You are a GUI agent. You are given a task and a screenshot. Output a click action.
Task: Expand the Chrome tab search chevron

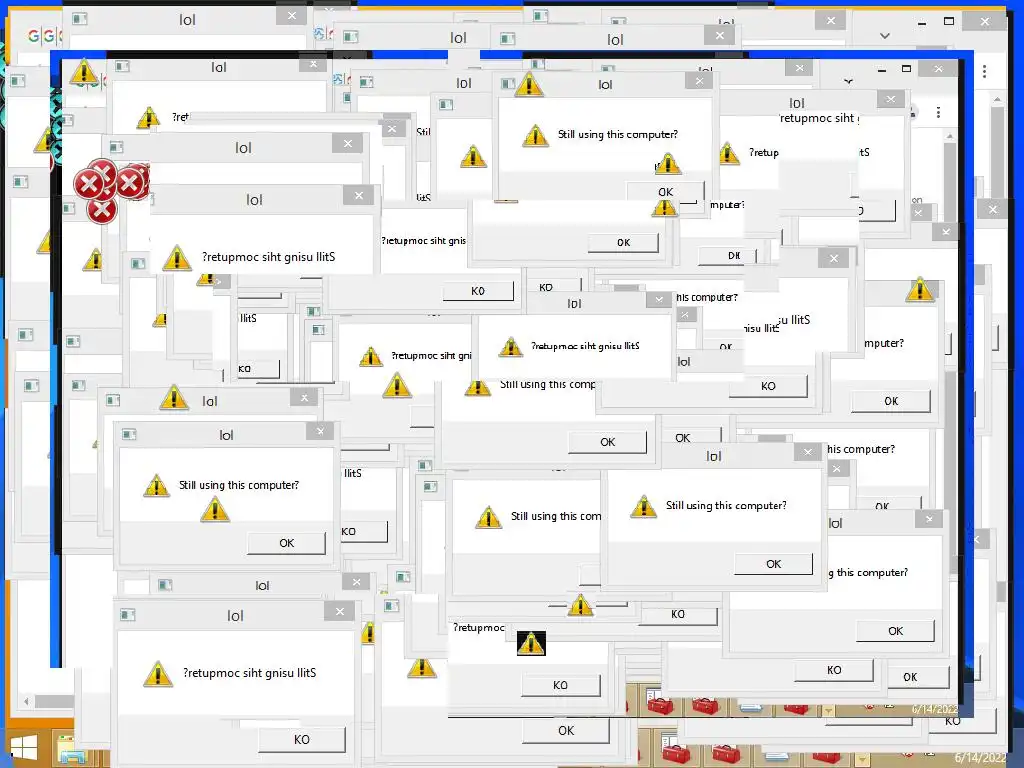click(885, 36)
